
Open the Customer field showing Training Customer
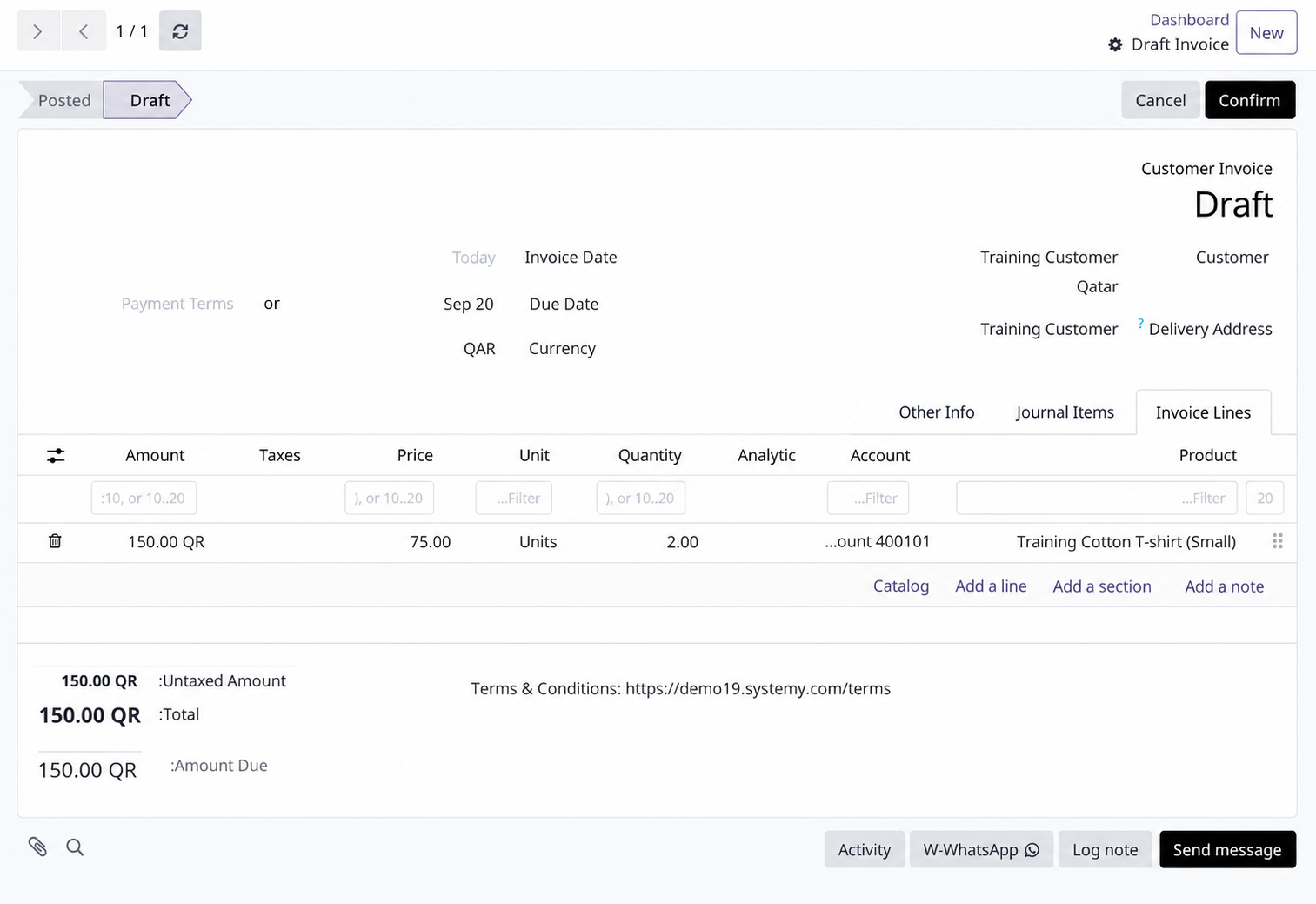click(x=1049, y=257)
